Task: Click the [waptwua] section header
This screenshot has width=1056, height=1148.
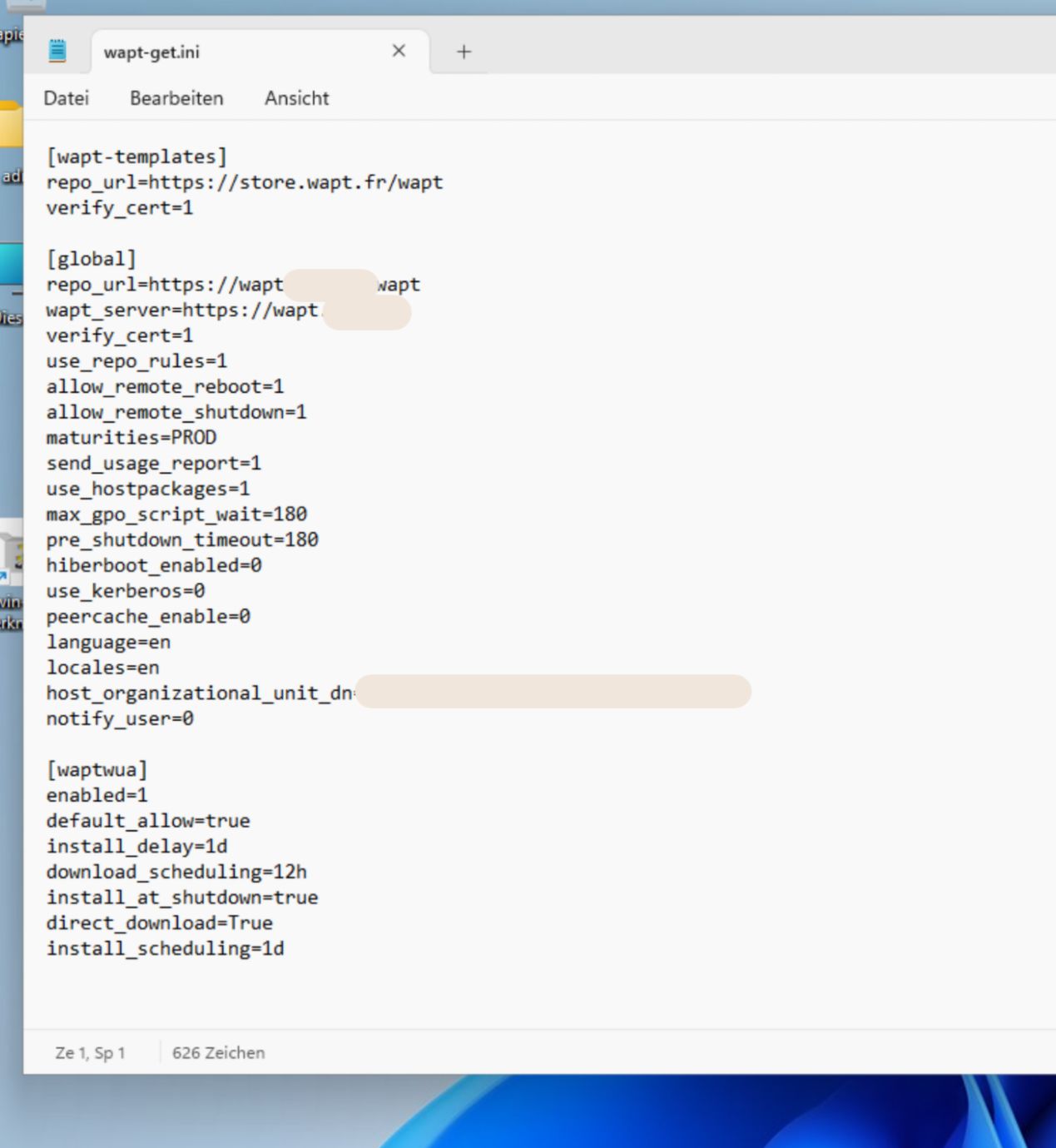Action: [97, 770]
